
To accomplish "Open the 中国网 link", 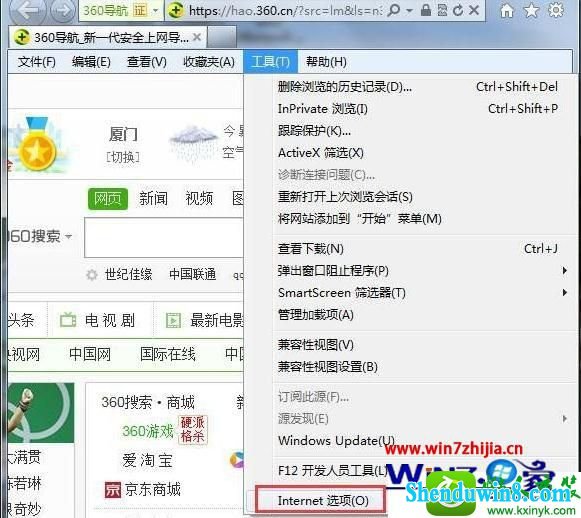I will (90, 354).
